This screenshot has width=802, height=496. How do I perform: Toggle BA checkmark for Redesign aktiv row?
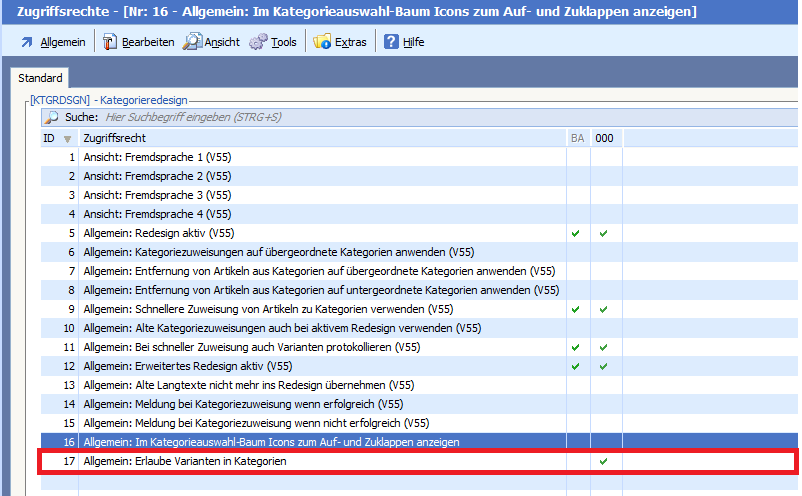575,233
